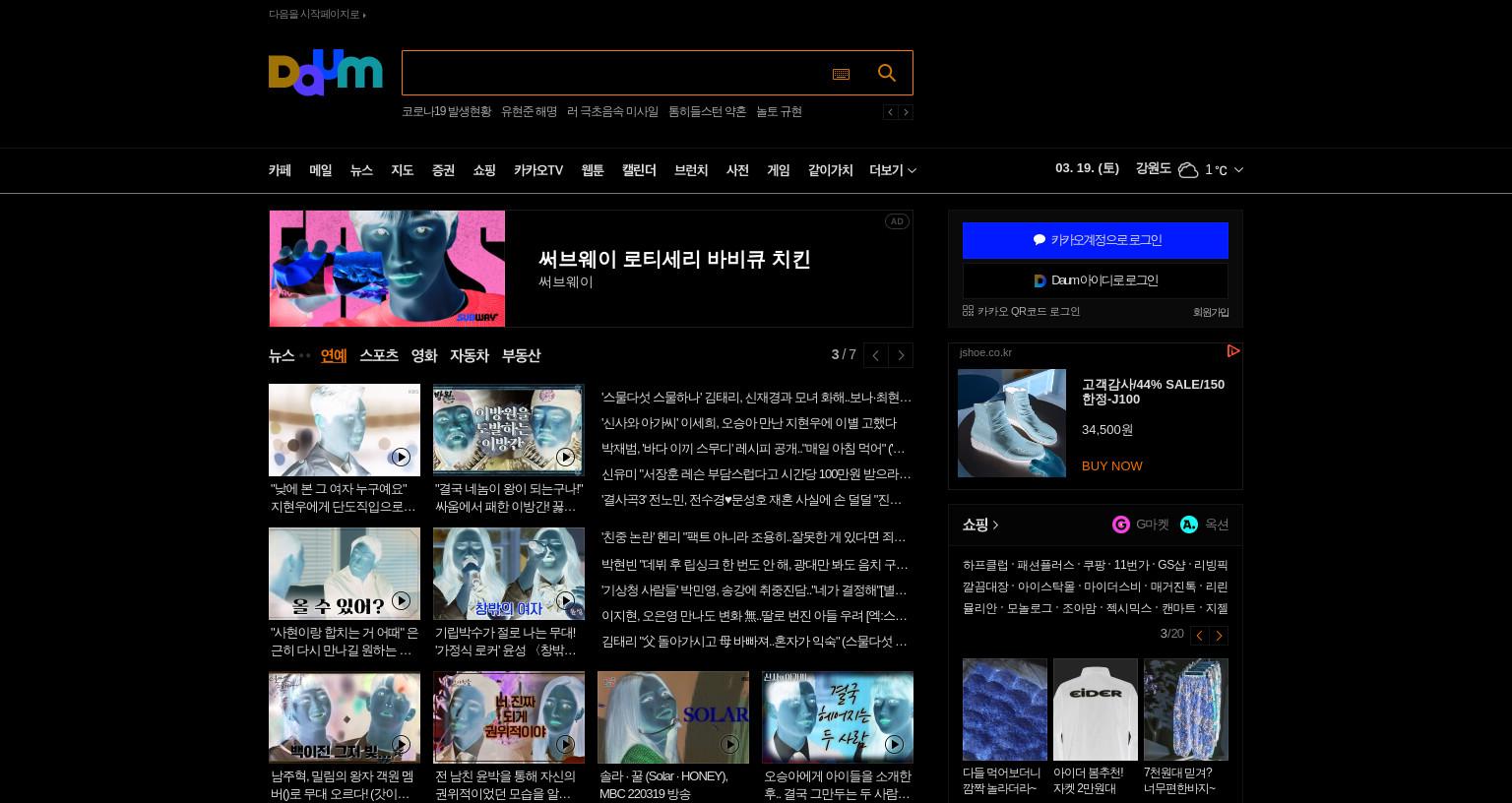Viewport: 1512px width, 803px height.
Task: Search trending keyword 코로나19 발생현황
Action: pyautogui.click(x=446, y=112)
